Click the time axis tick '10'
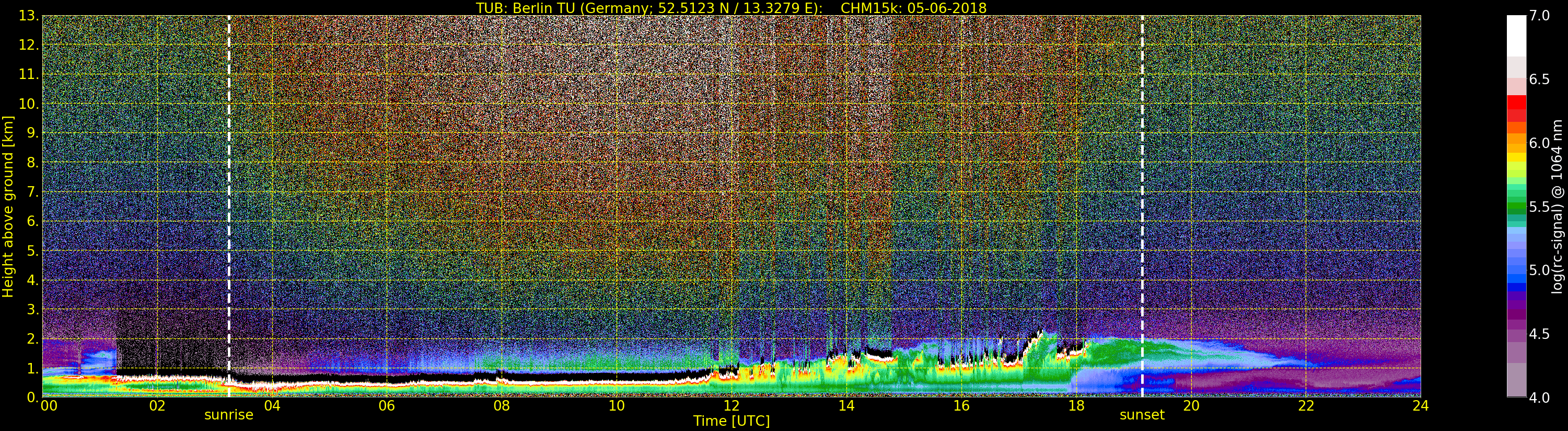The image size is (1568, 431). tap(617, 406)
